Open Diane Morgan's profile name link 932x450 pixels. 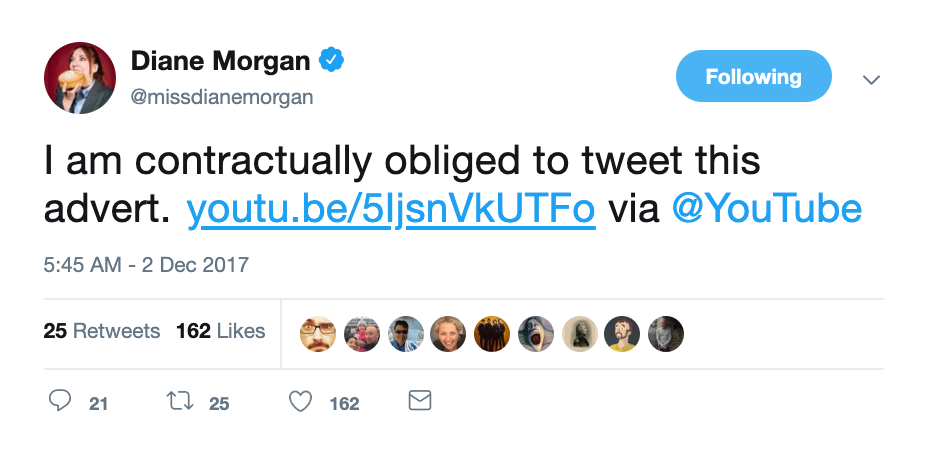click(220, 62)
